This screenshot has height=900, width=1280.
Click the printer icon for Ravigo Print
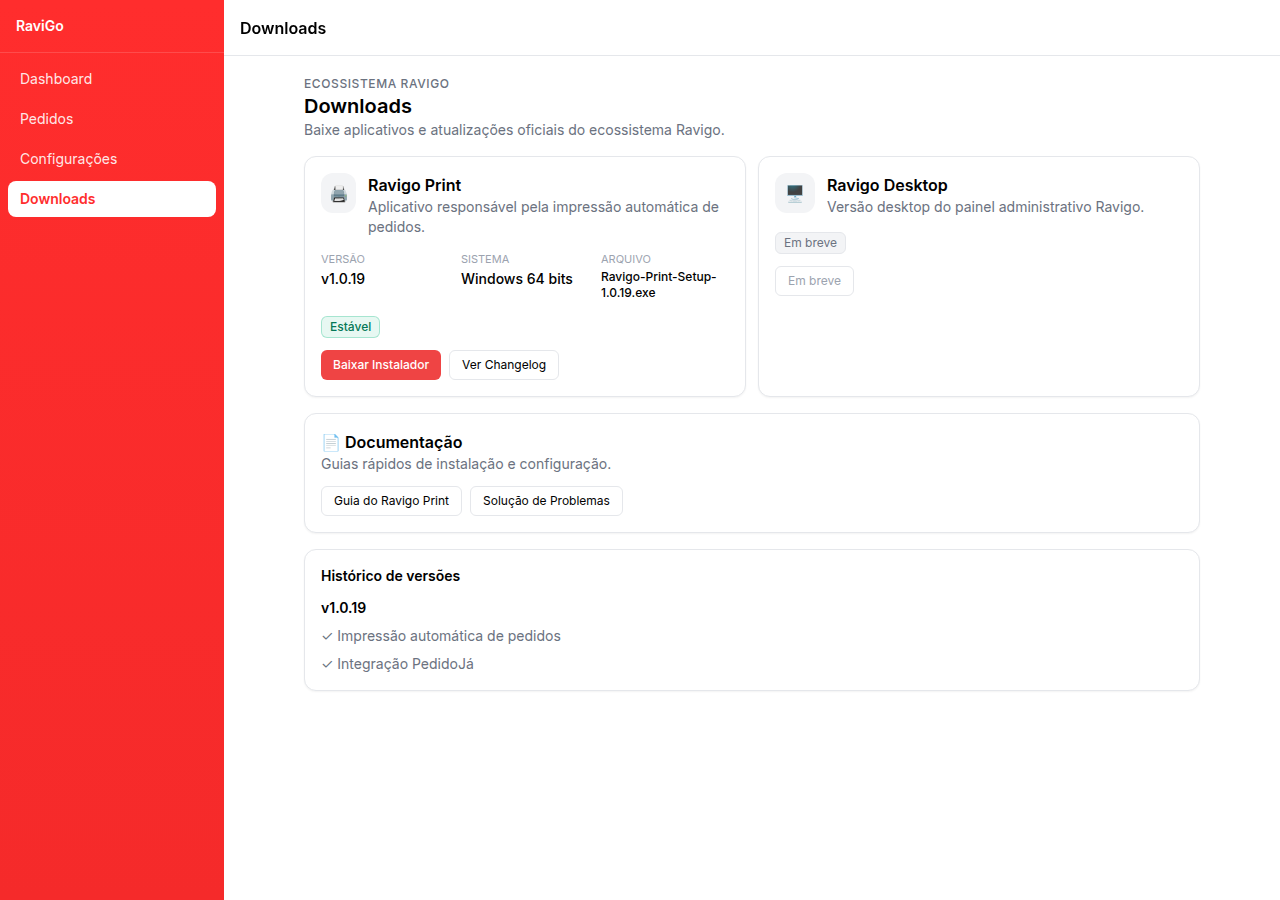click(x=339, y=193)
